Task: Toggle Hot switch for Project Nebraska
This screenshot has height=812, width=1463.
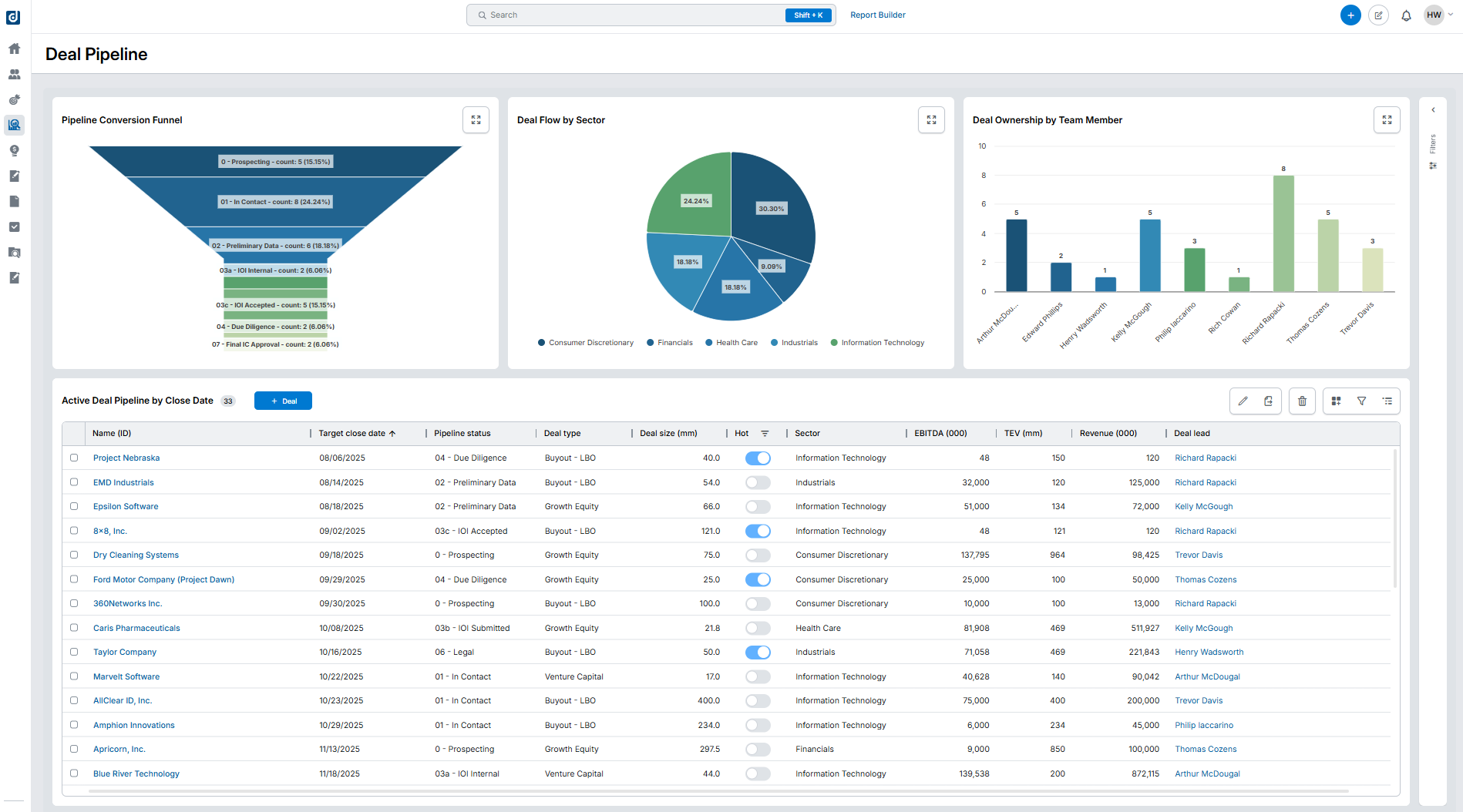Action: coord(758,458)
